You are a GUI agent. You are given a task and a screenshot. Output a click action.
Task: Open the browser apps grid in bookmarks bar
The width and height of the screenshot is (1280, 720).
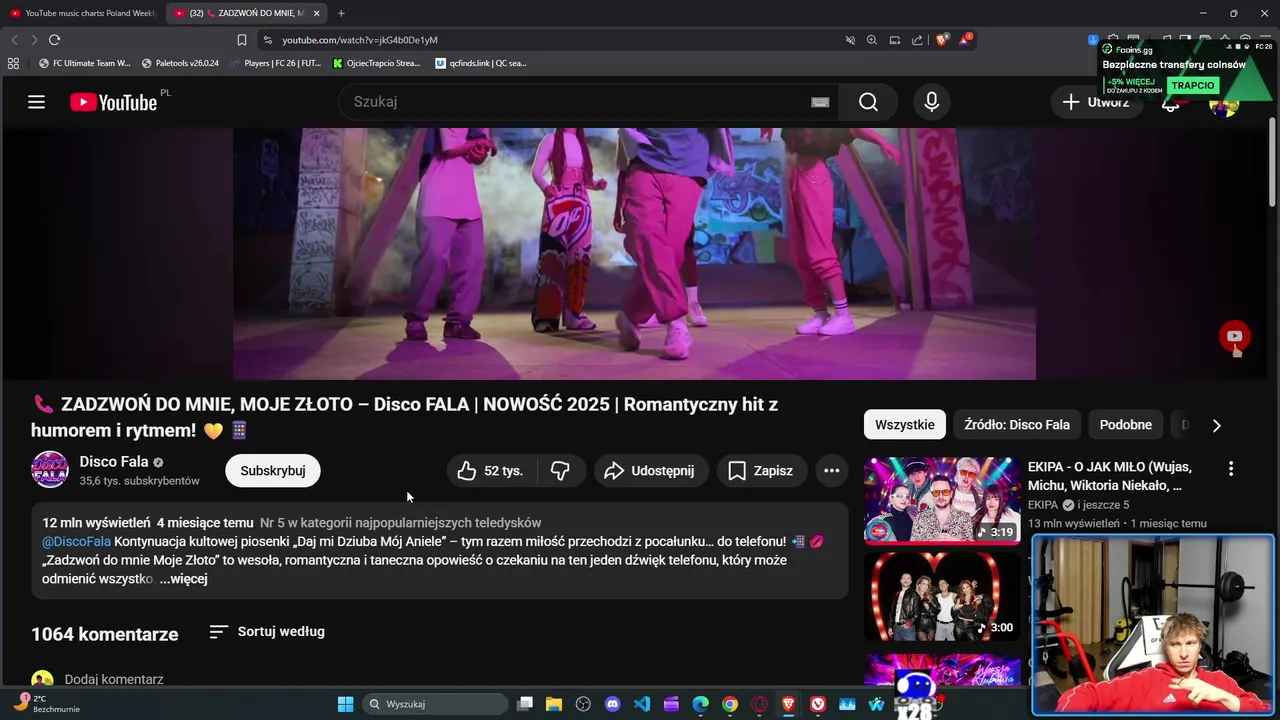[x=13, y=63]
